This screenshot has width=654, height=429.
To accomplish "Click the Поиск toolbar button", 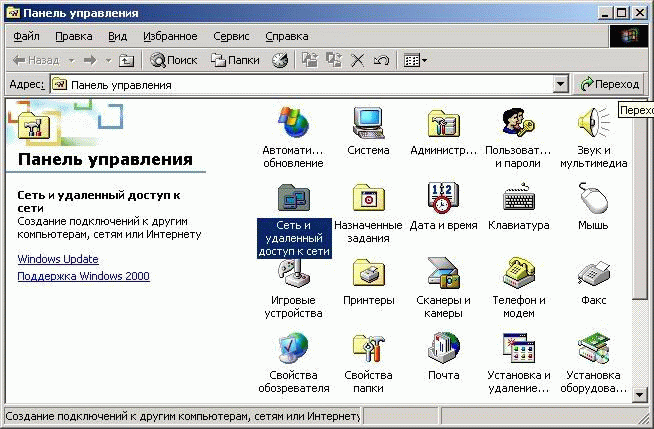I will pyautogui.click(x=174, y=60).
